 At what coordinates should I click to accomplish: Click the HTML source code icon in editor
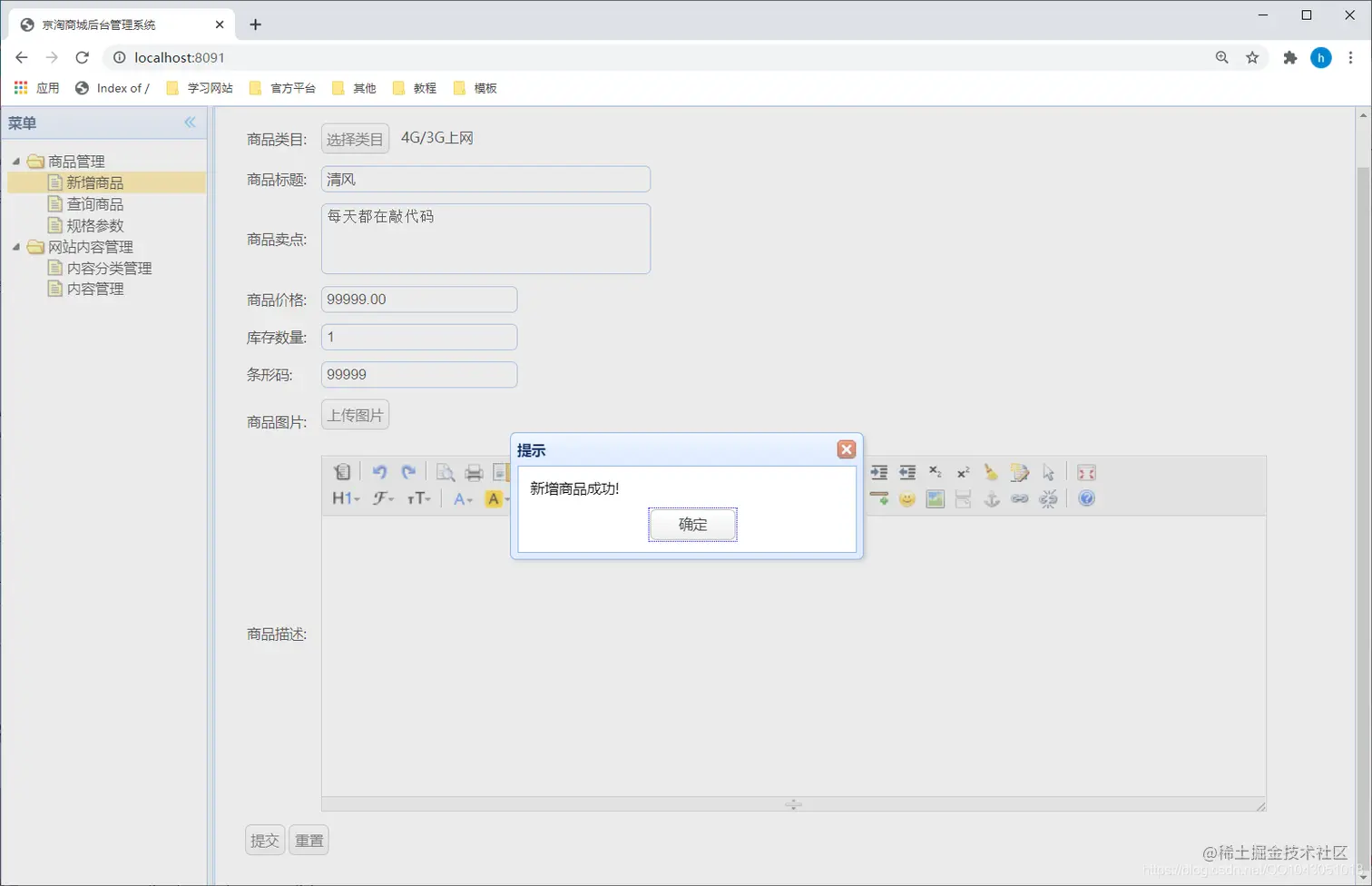(x=342, y=472)
